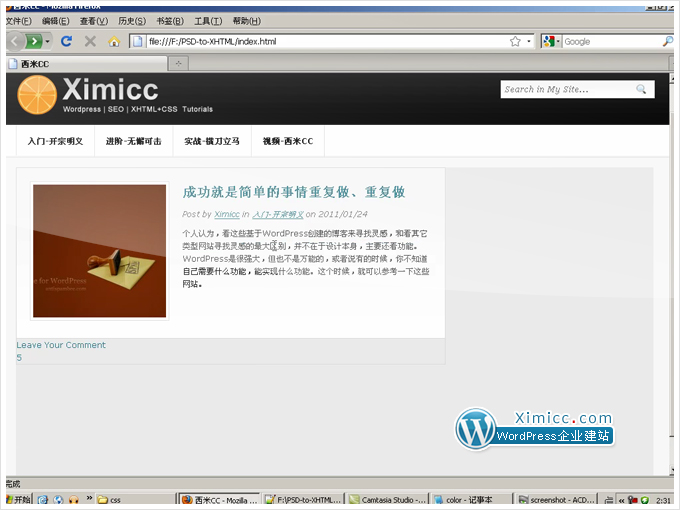Open the 书签(B) menu
The width and height of the screenshot is (680, 510).
tap(170, 21)
